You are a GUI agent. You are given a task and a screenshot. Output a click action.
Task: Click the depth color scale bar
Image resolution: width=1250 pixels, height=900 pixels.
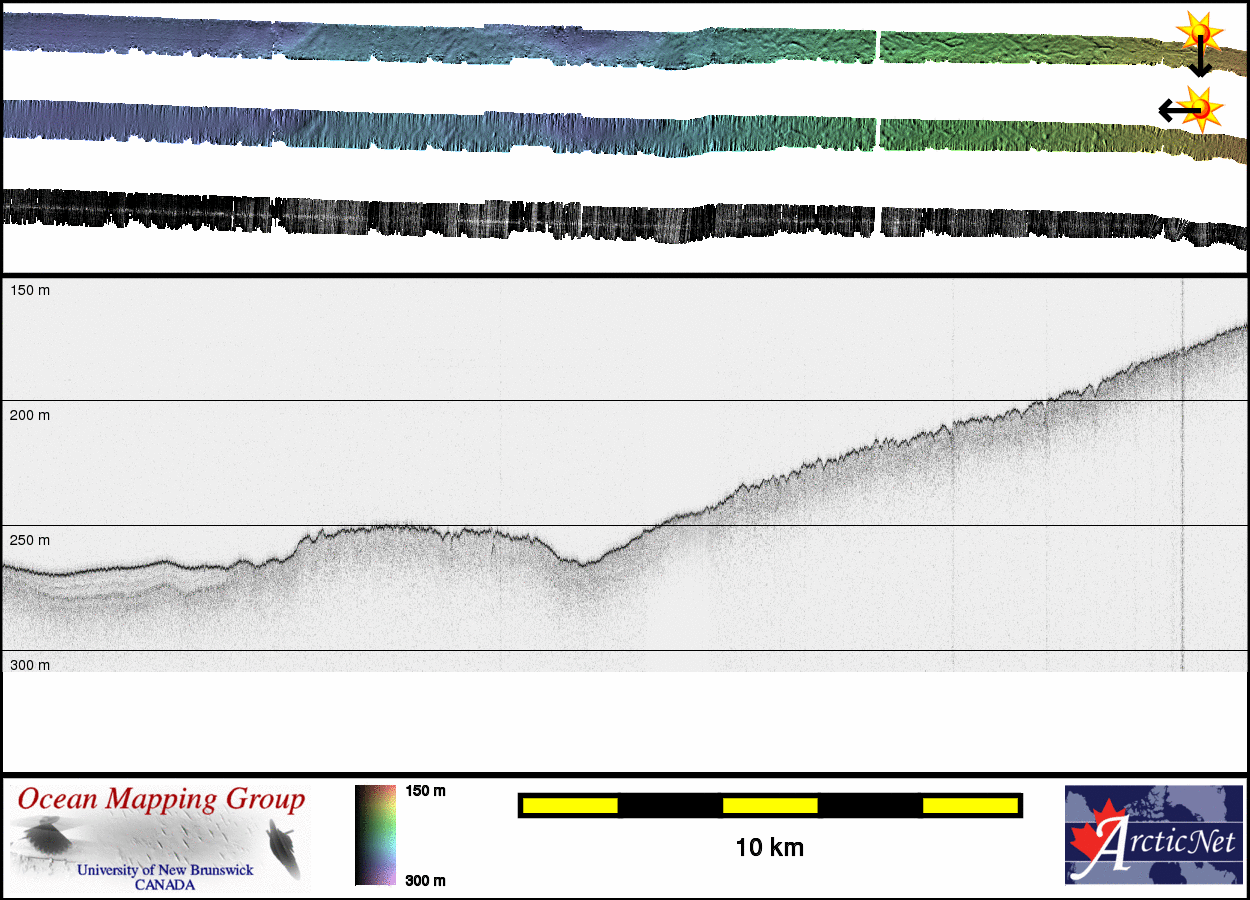click(x=375, y=835)
